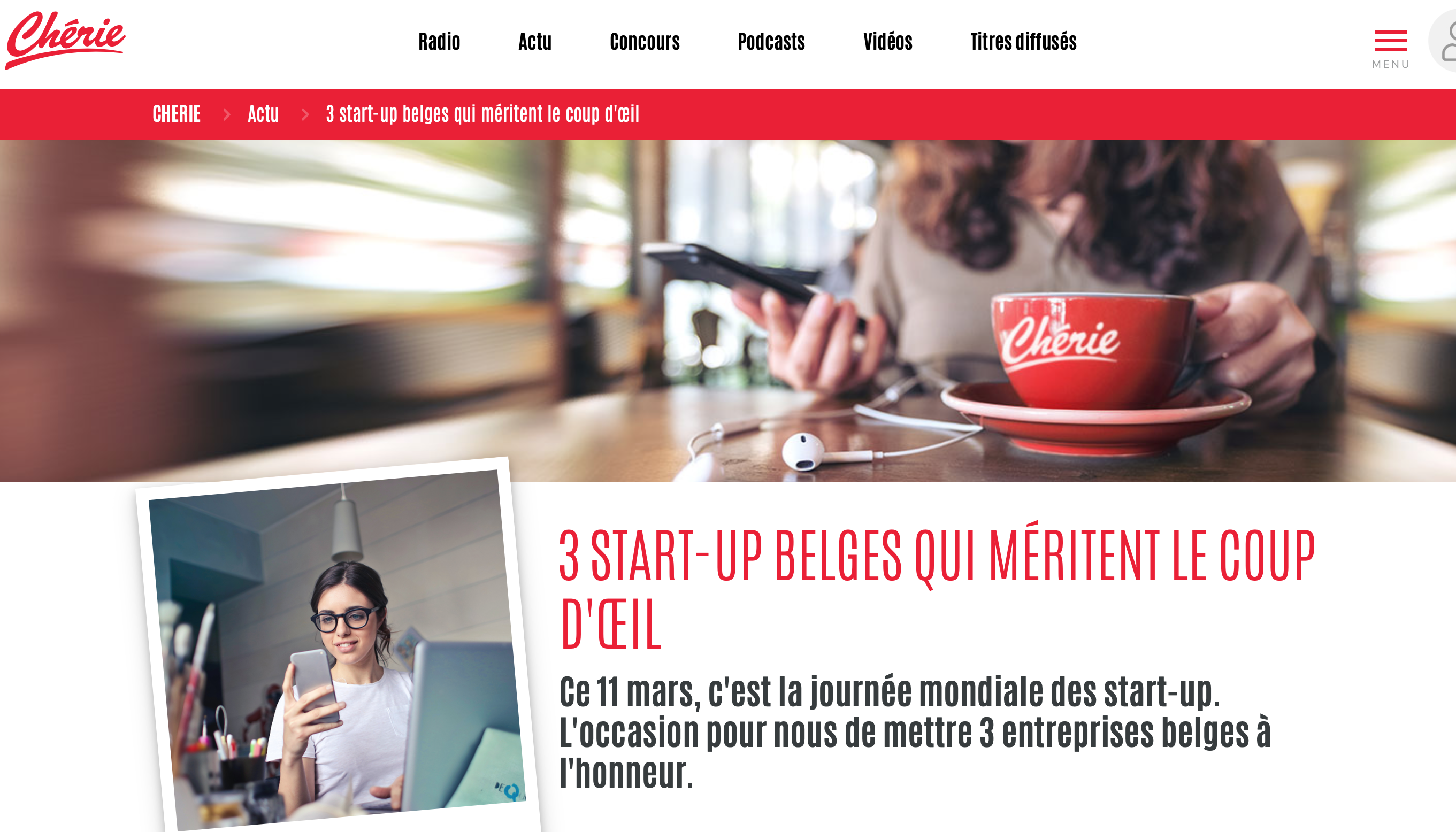View Titres diffusés list
Image resolution: width=1456 pixels, height=832 pixels.
1023,41
